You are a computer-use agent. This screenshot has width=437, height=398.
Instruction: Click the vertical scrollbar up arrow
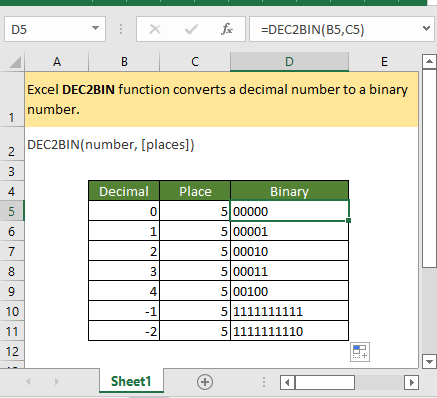tap(429, 61)
